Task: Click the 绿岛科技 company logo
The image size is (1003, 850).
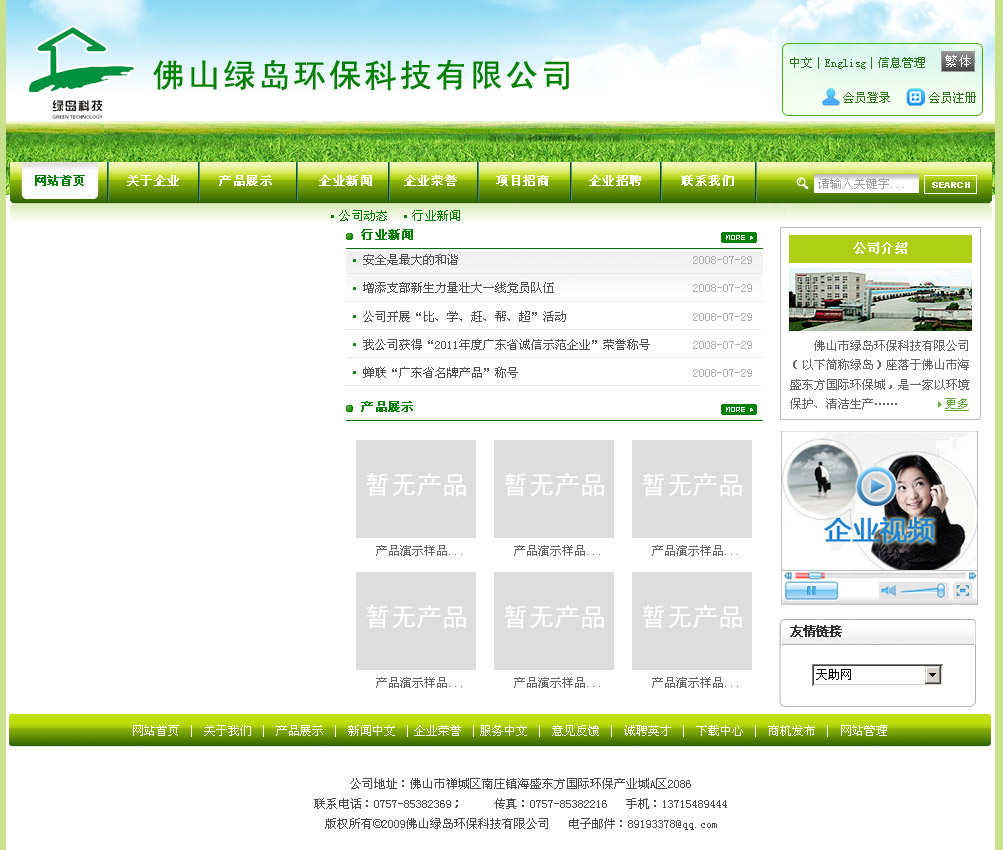Action: pos(79,74)
